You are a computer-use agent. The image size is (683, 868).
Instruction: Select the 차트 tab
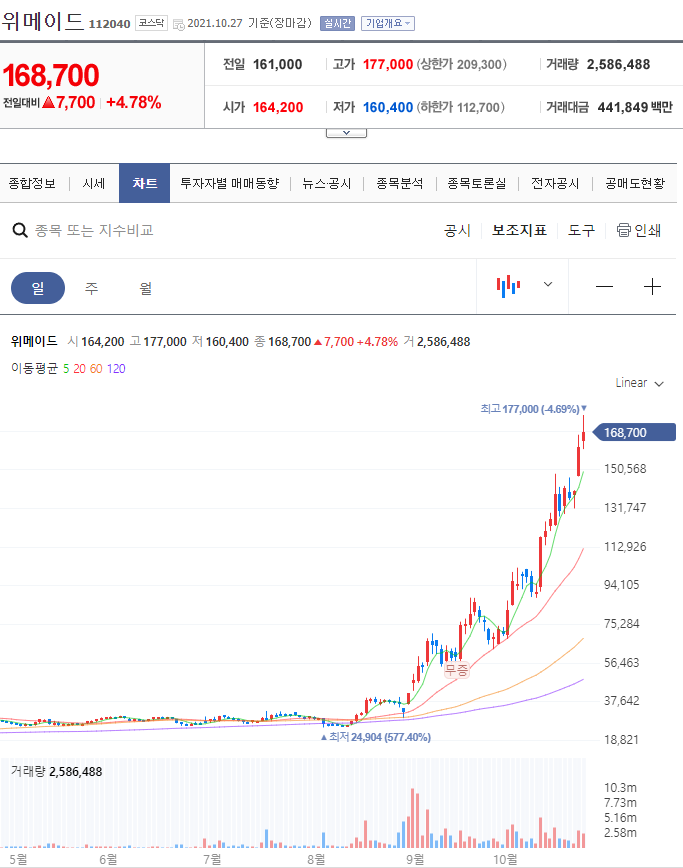(x=144, y=183)
